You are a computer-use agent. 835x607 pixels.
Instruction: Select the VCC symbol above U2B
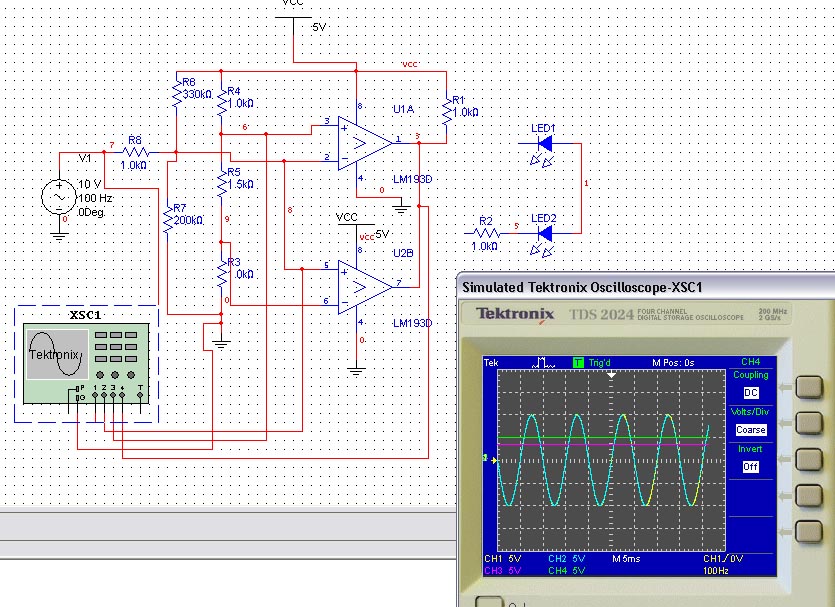coord(356,224)
